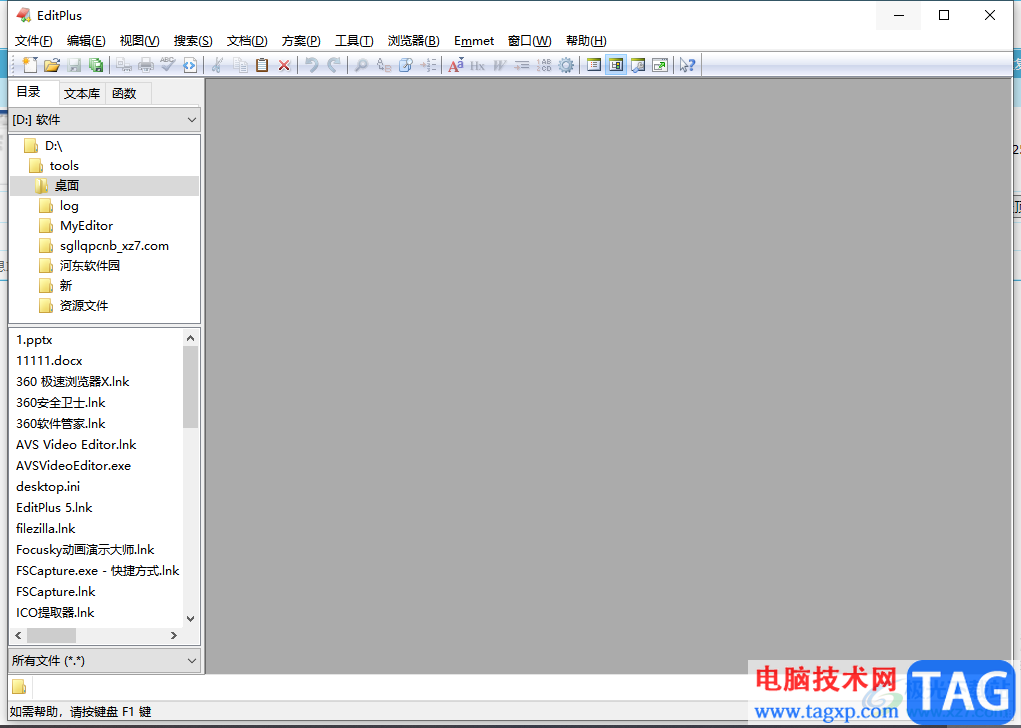Click the folder icon in bottom bar
The height and width of the screenshot is (728, 1021).
[19, 686]
